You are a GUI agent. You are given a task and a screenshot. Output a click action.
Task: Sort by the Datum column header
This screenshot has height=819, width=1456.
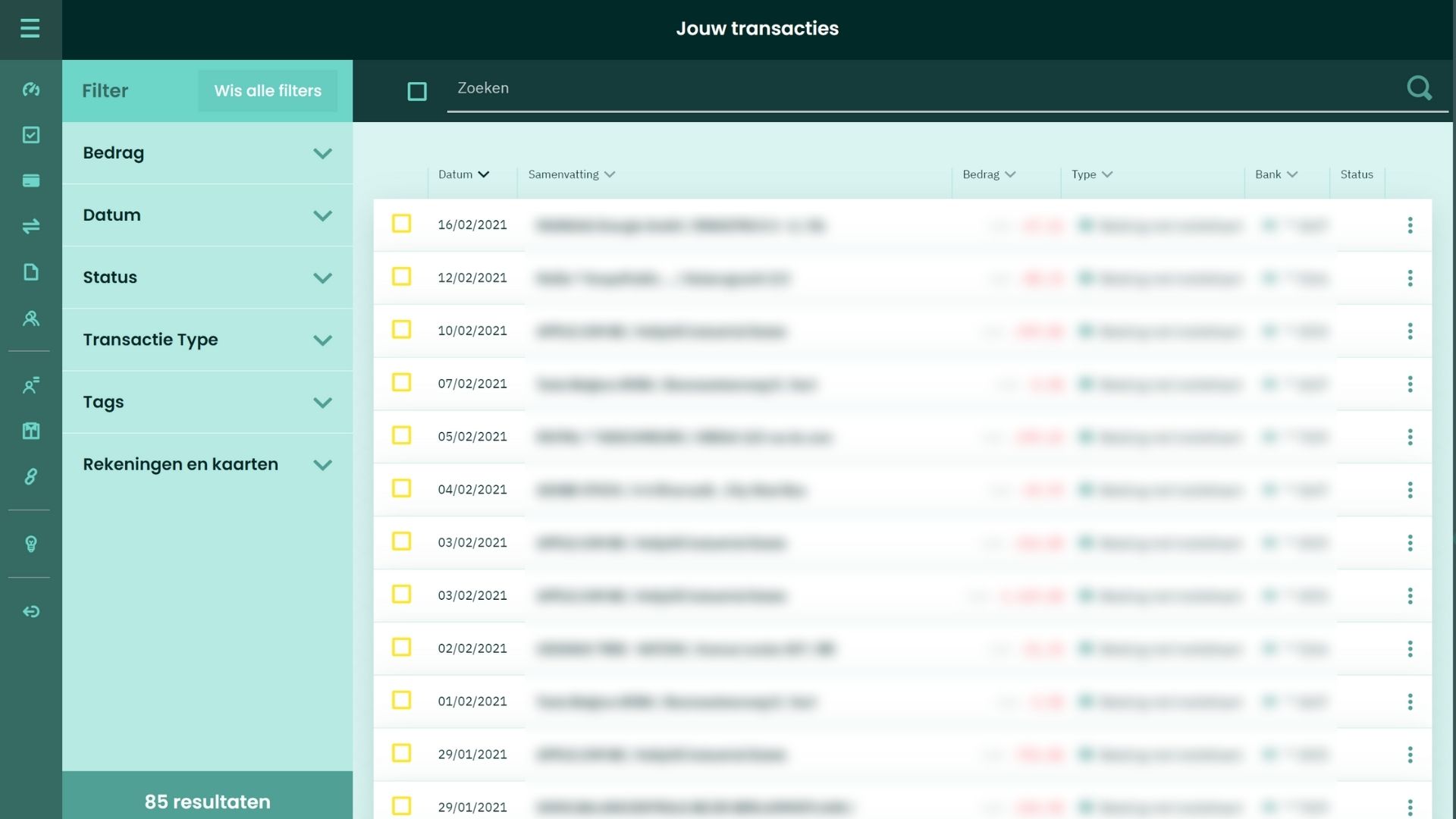463,174
